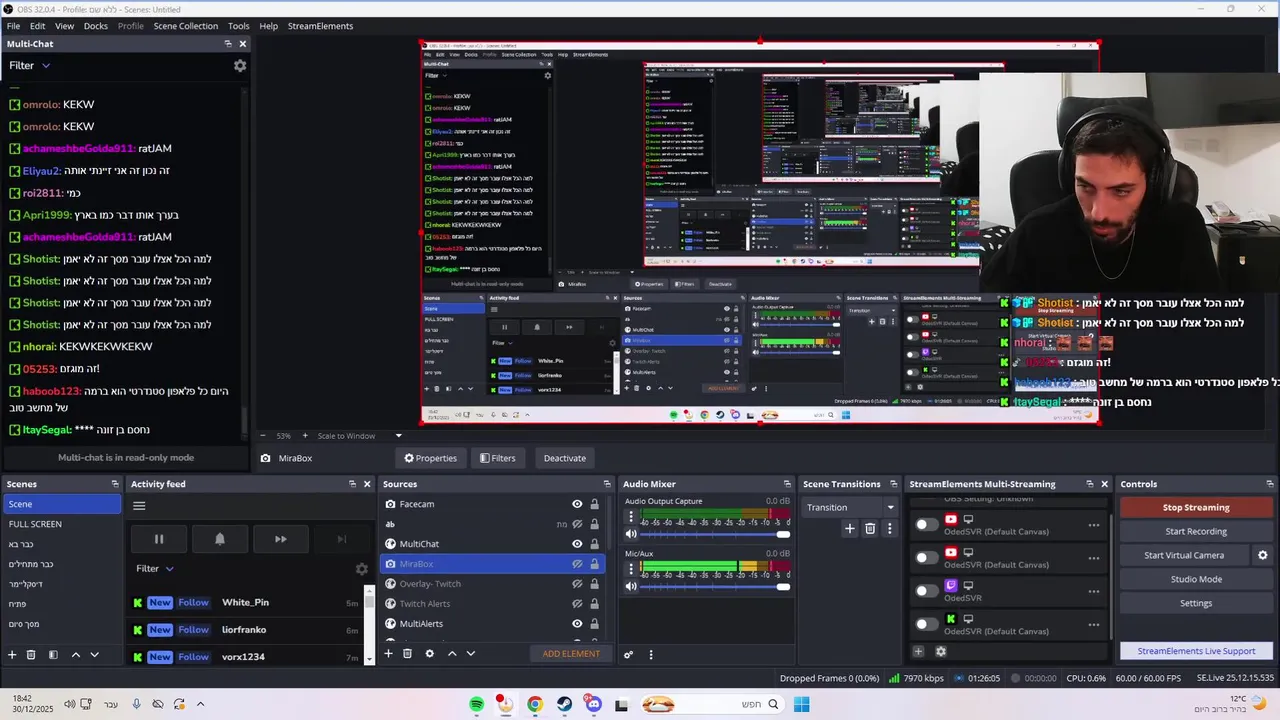Open the Activity feed settings gear
This screenshot has height=720, width=1280.
point(362,569)
